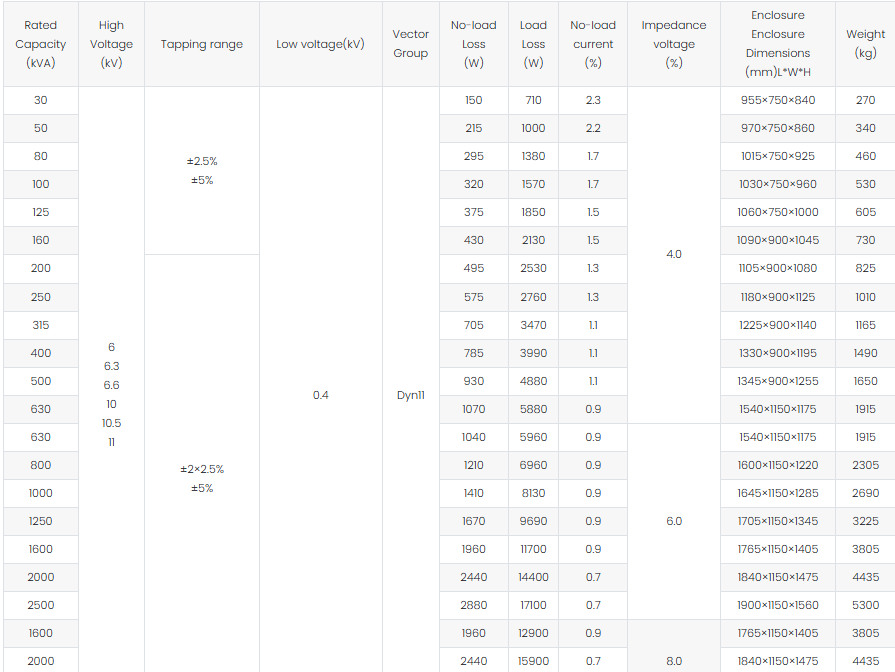The height and width of the screenshot is (672, 895).
Task: Select the 1900×1150×1560 dimensions cell
Action: 778,605
